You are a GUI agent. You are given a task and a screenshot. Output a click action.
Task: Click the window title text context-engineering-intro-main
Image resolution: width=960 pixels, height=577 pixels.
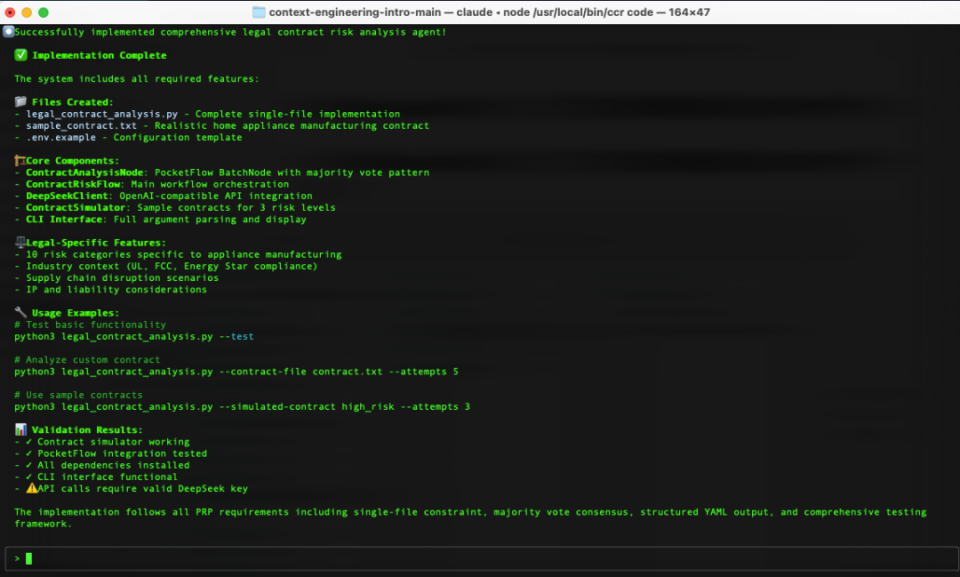pyautogui.click(x=354, y=12)
